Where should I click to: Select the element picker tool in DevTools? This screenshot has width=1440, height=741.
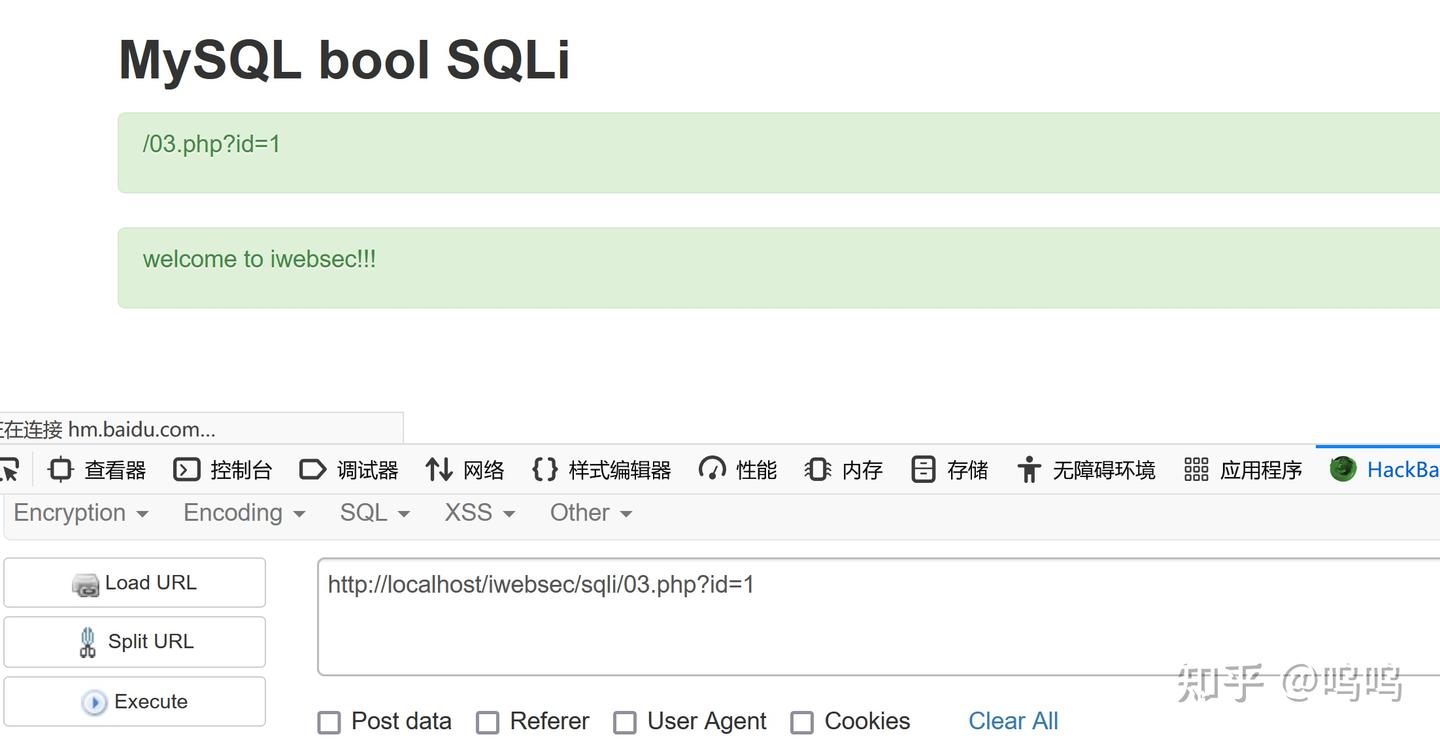click(10, 469)
